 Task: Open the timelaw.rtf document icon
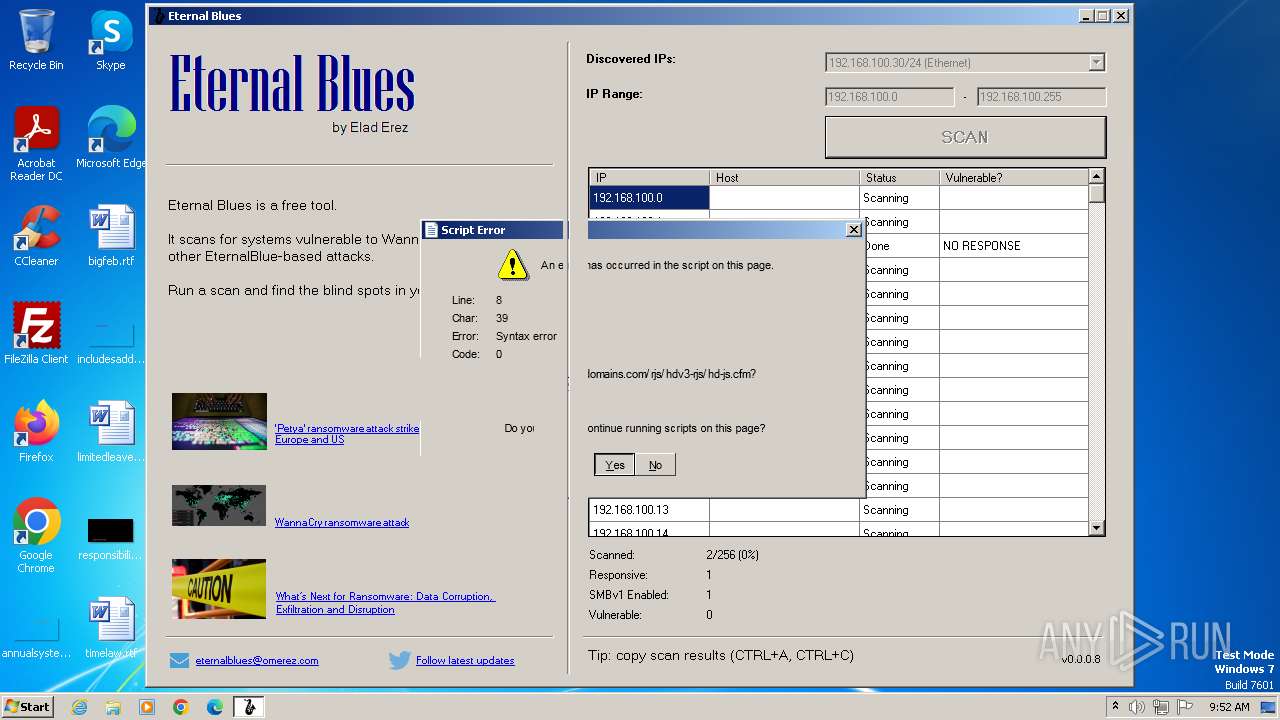coord(110,628)
